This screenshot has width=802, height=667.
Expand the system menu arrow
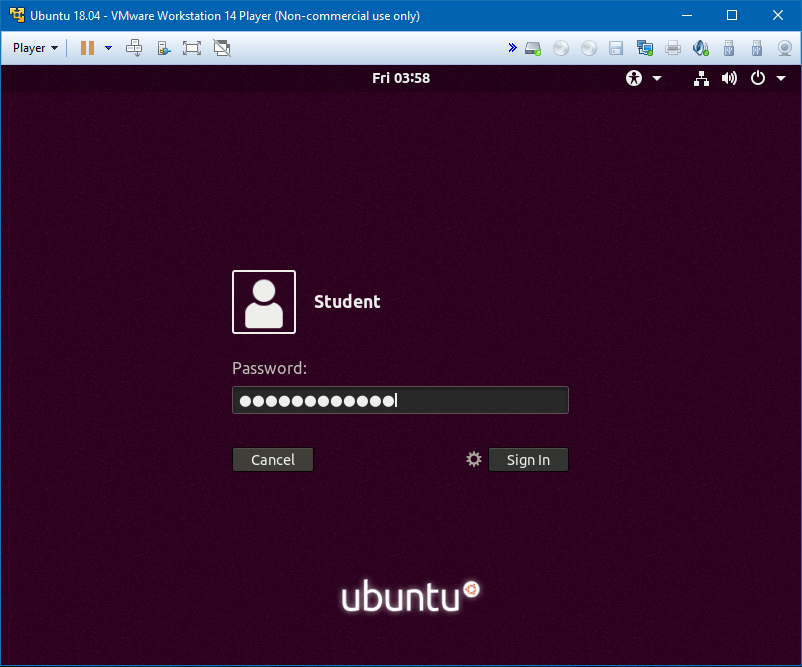[781, 78]
